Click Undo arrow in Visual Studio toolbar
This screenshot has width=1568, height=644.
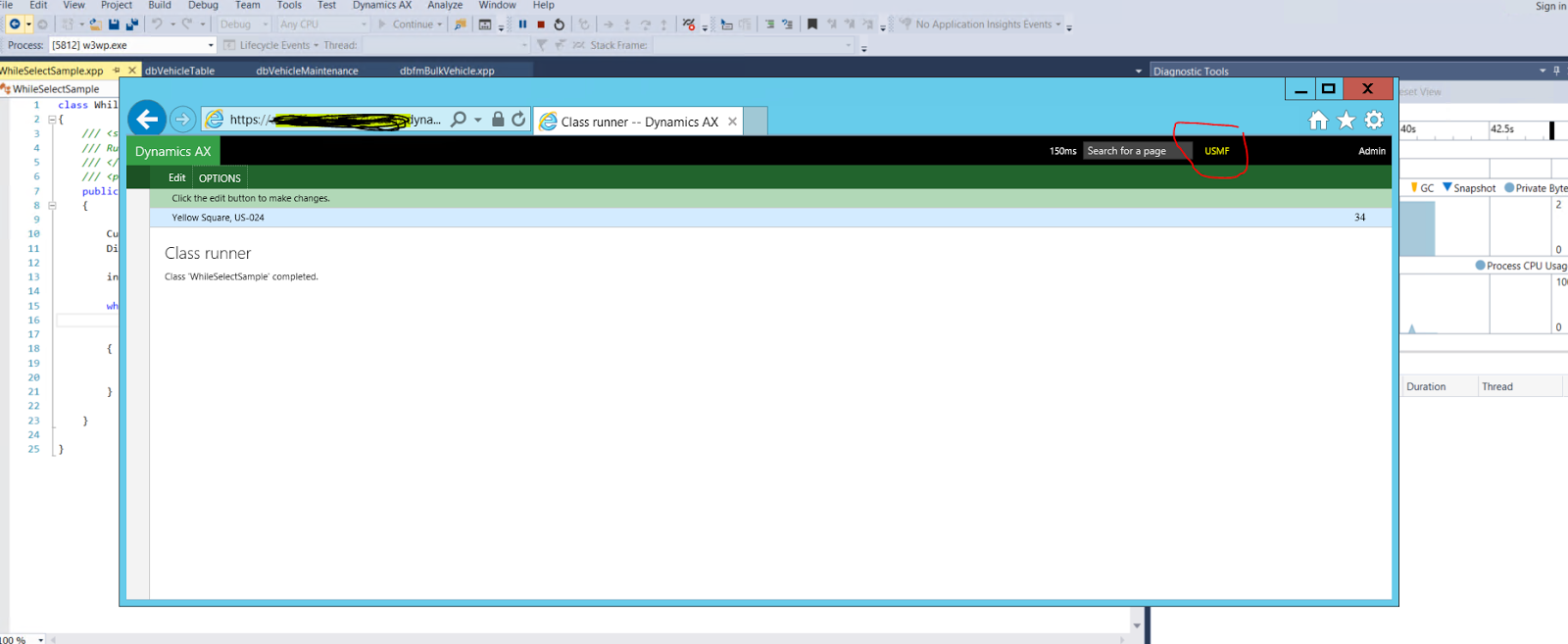pos(157,24)
